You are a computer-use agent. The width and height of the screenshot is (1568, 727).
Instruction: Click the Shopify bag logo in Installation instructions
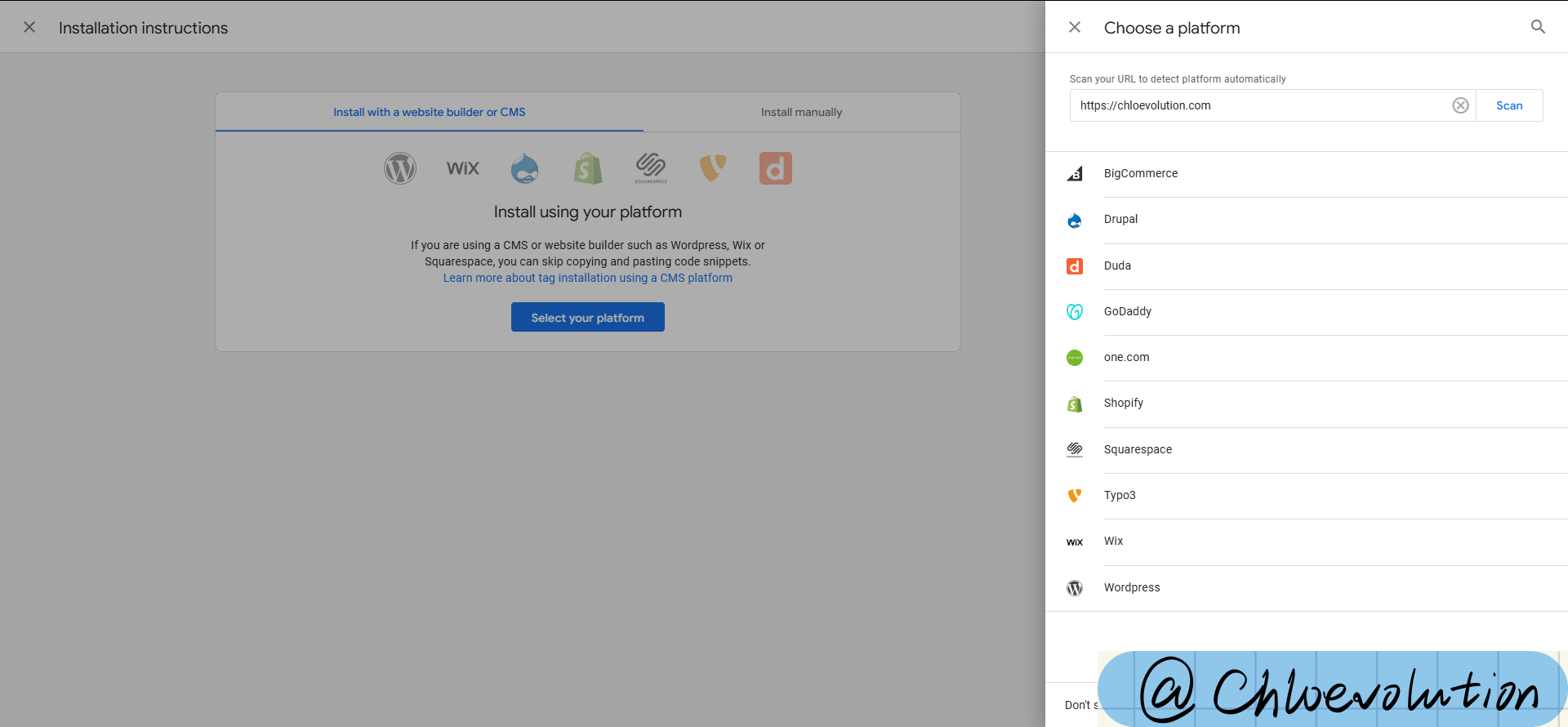[588, 168]
